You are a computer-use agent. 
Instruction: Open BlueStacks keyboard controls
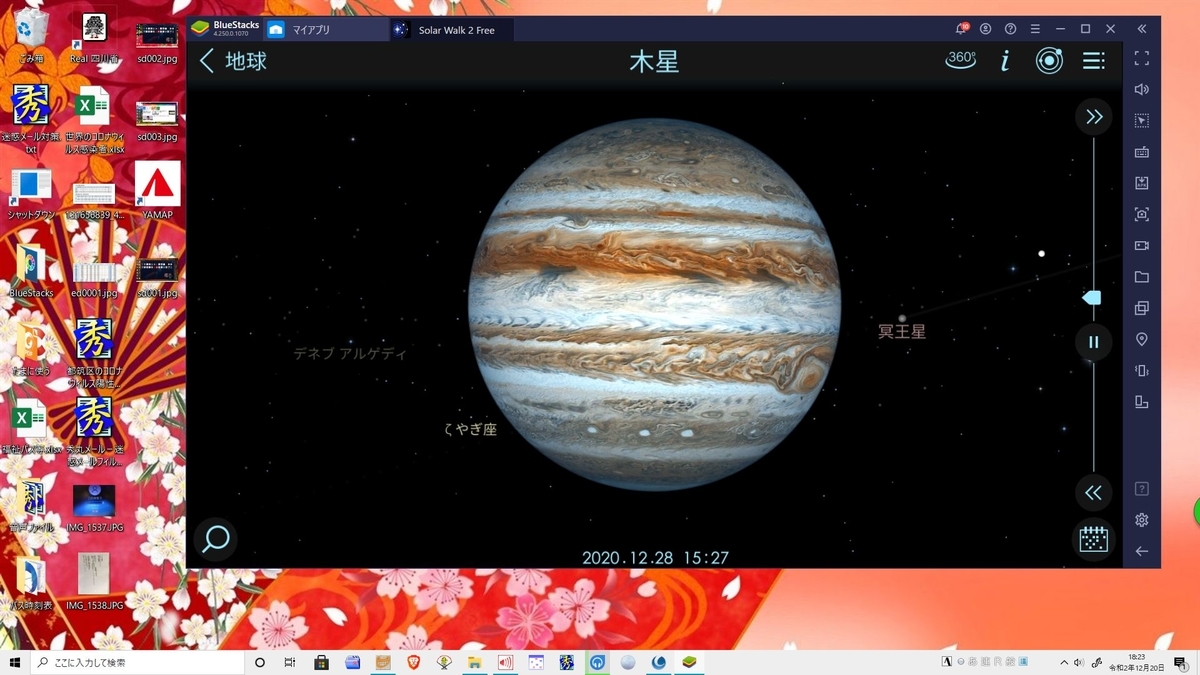pos(1141,152)
